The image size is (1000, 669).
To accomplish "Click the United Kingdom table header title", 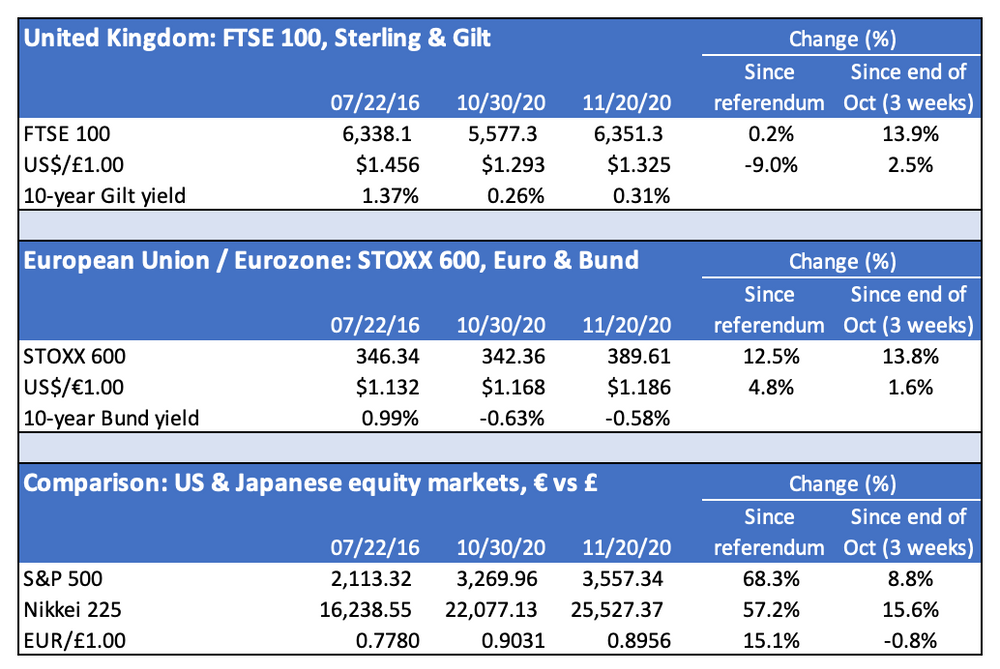I will [x=257, y=40].
